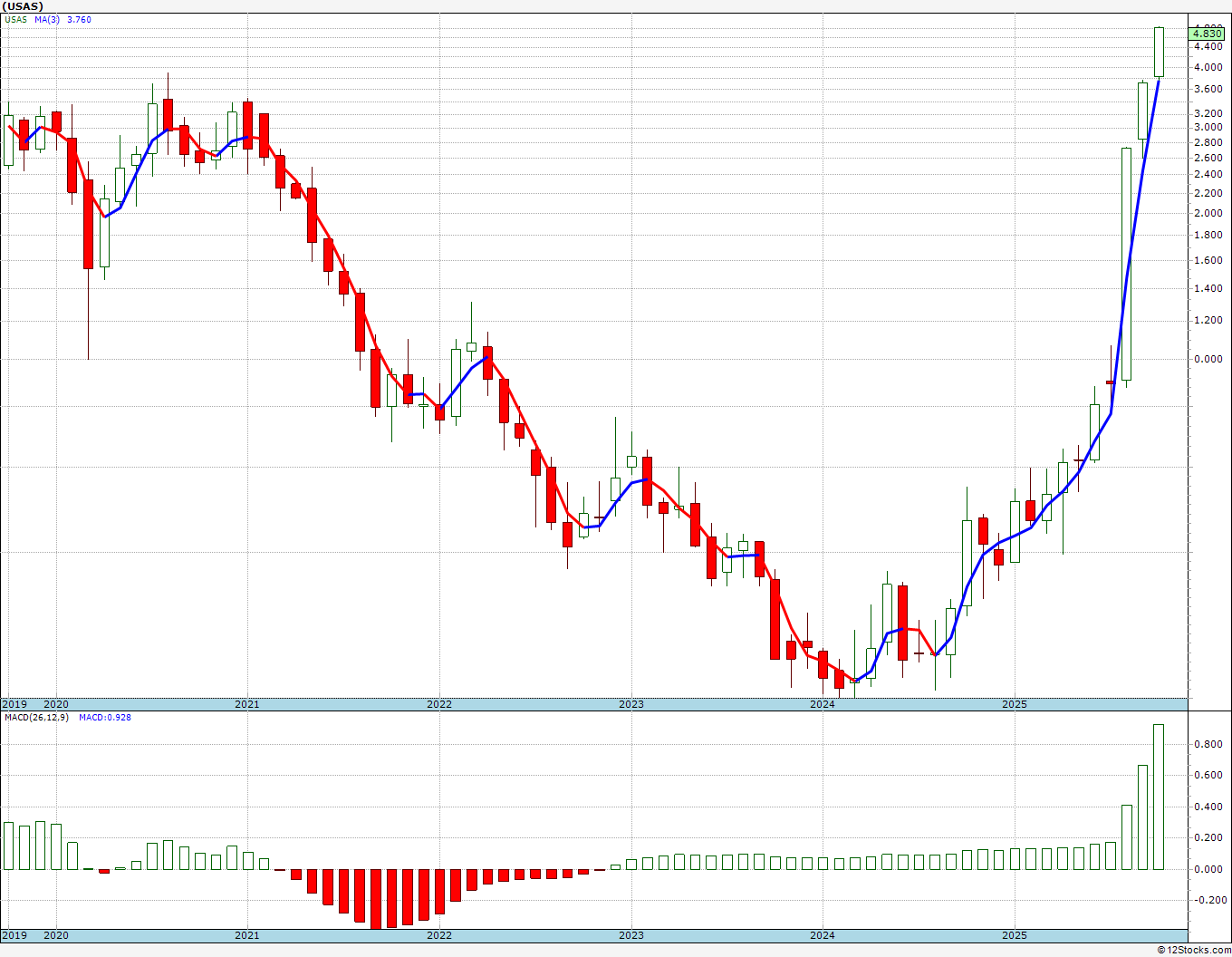Click the 4.830 current price tag
This screenshot has height=957, width=1232.
pyautogui.click(x=1208, y=34)
